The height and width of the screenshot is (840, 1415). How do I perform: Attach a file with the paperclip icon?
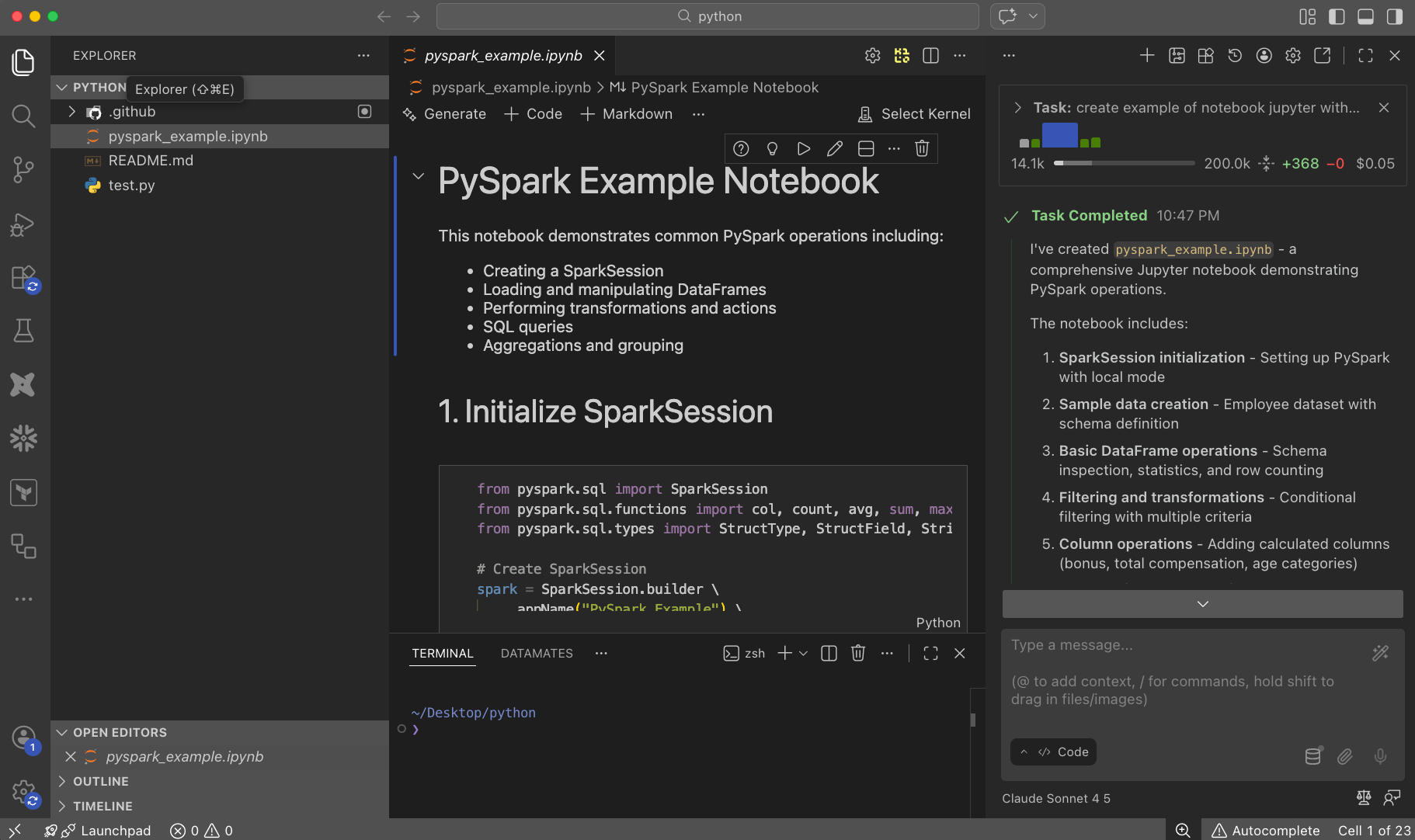pyautogui.click(x=1346, y=756)
